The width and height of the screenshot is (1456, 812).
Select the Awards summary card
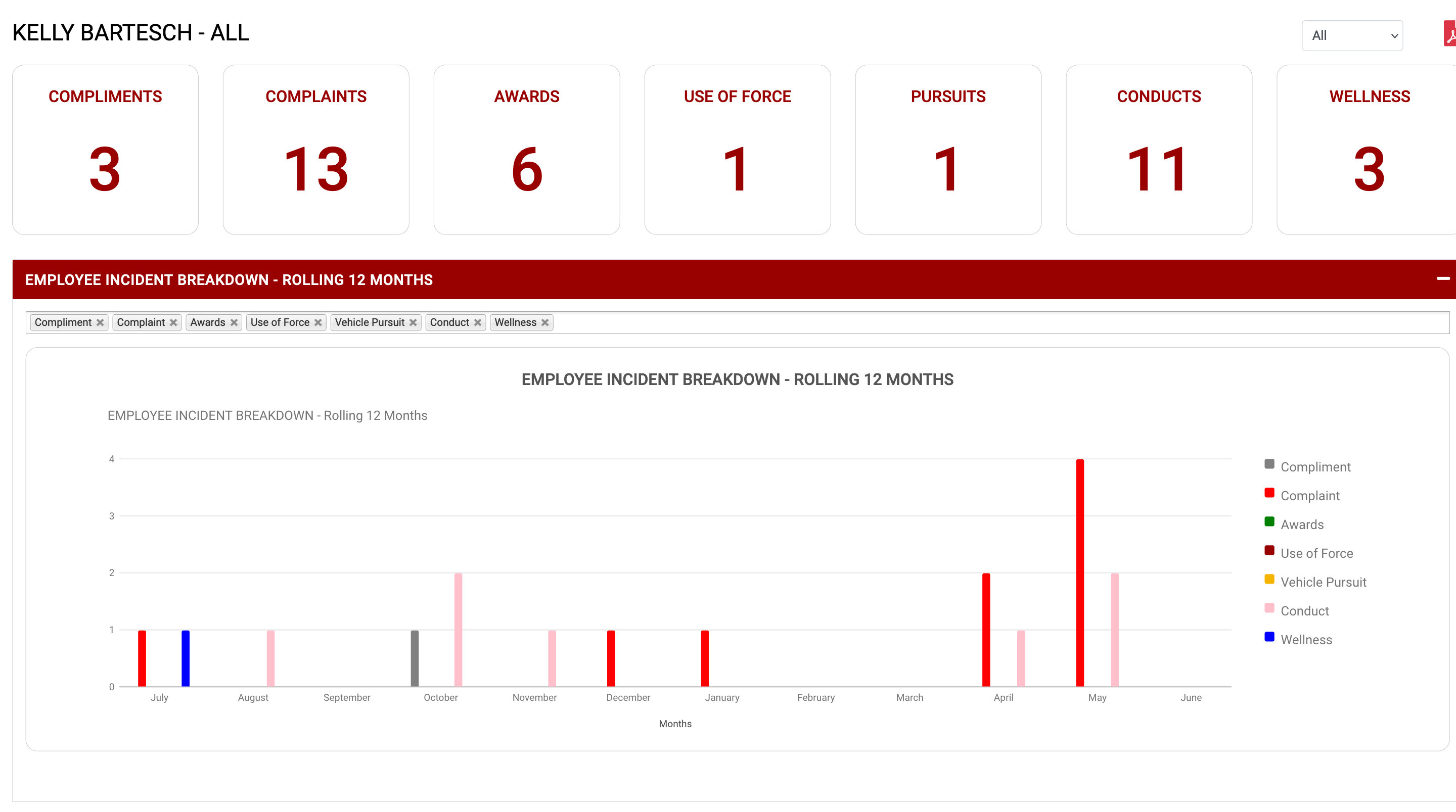(526, 150)
